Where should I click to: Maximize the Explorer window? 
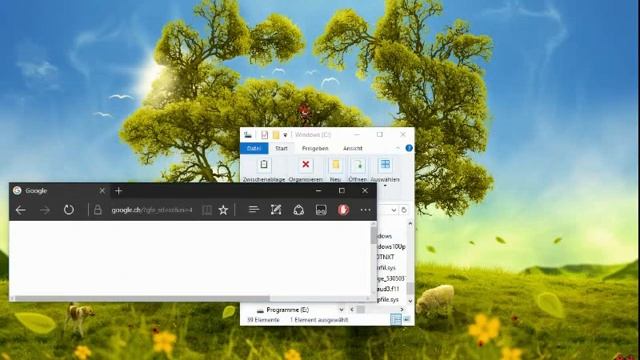380,134
